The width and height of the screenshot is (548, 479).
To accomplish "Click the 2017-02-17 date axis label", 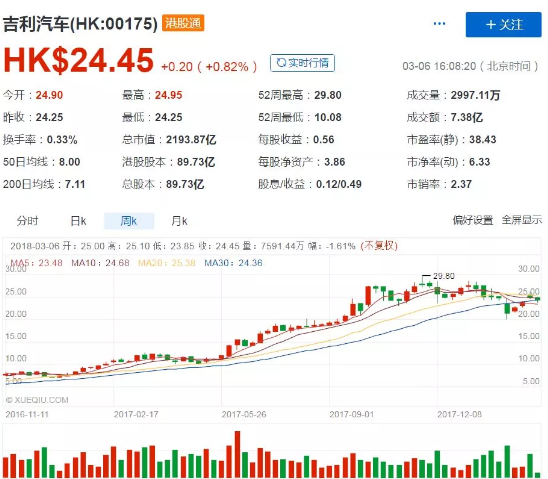I will point(136,414).
